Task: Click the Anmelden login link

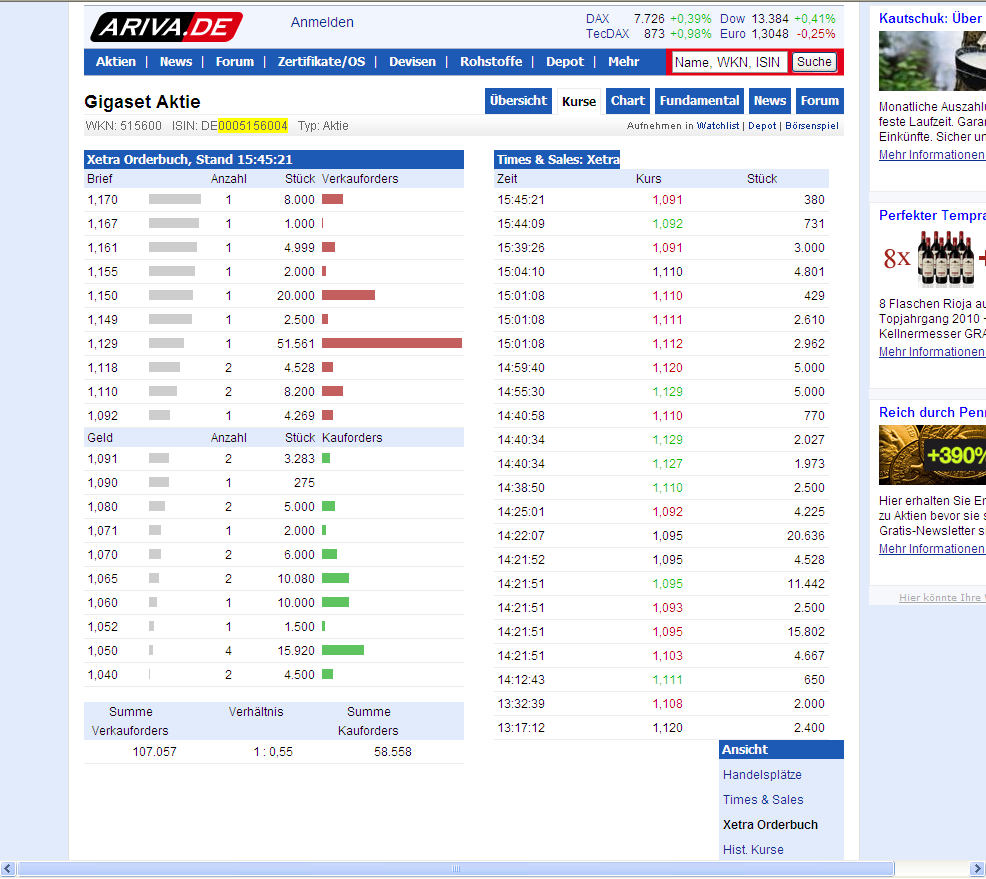Action: coord(322,22)
